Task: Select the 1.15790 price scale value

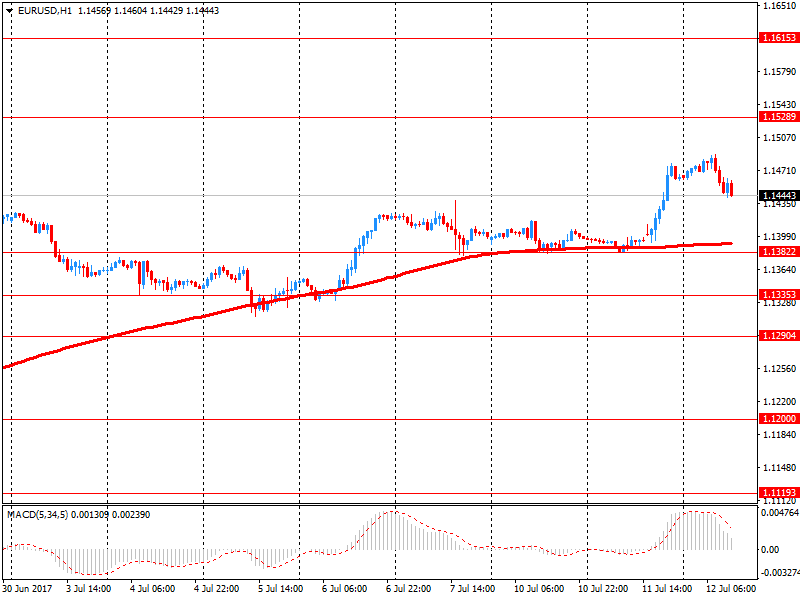Action: (x=779, y=71)
